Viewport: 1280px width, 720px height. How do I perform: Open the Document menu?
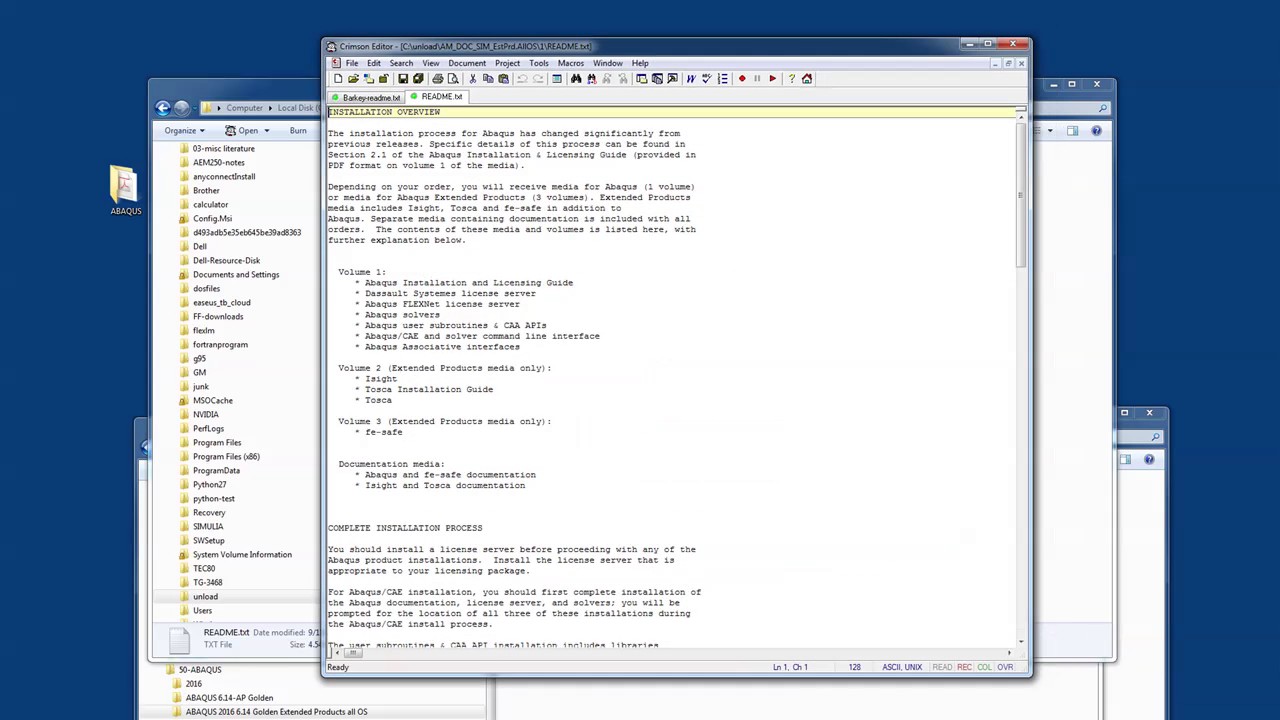467,63
